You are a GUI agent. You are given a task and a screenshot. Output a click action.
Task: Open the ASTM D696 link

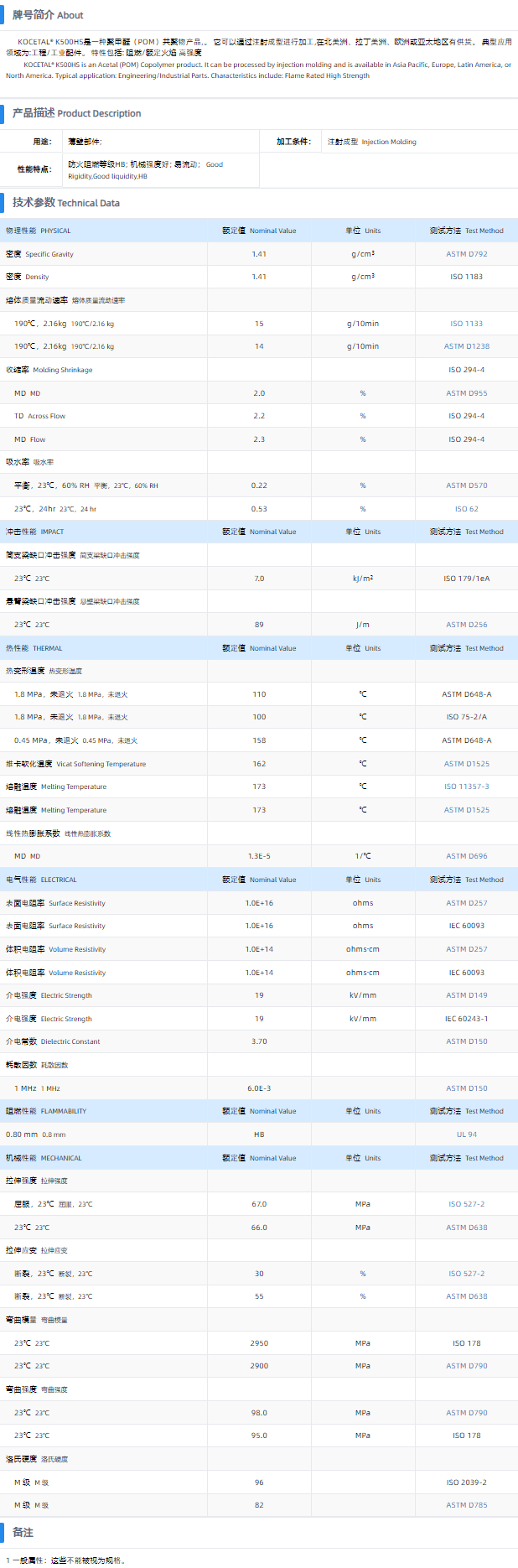[x=466, y=856]
